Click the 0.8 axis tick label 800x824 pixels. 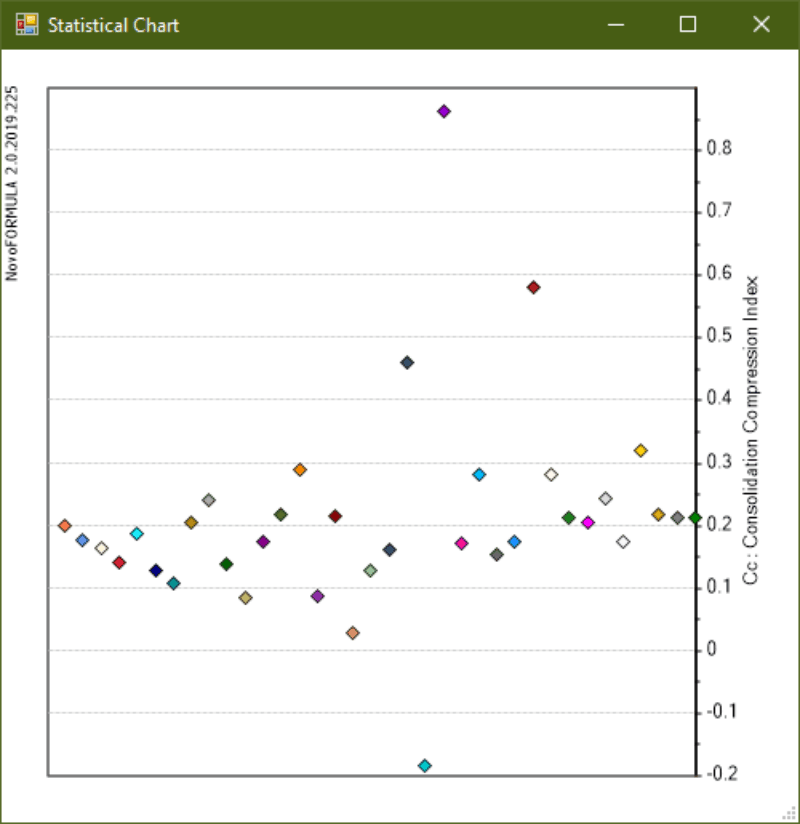pyautogui.click(x=719, y=148)
